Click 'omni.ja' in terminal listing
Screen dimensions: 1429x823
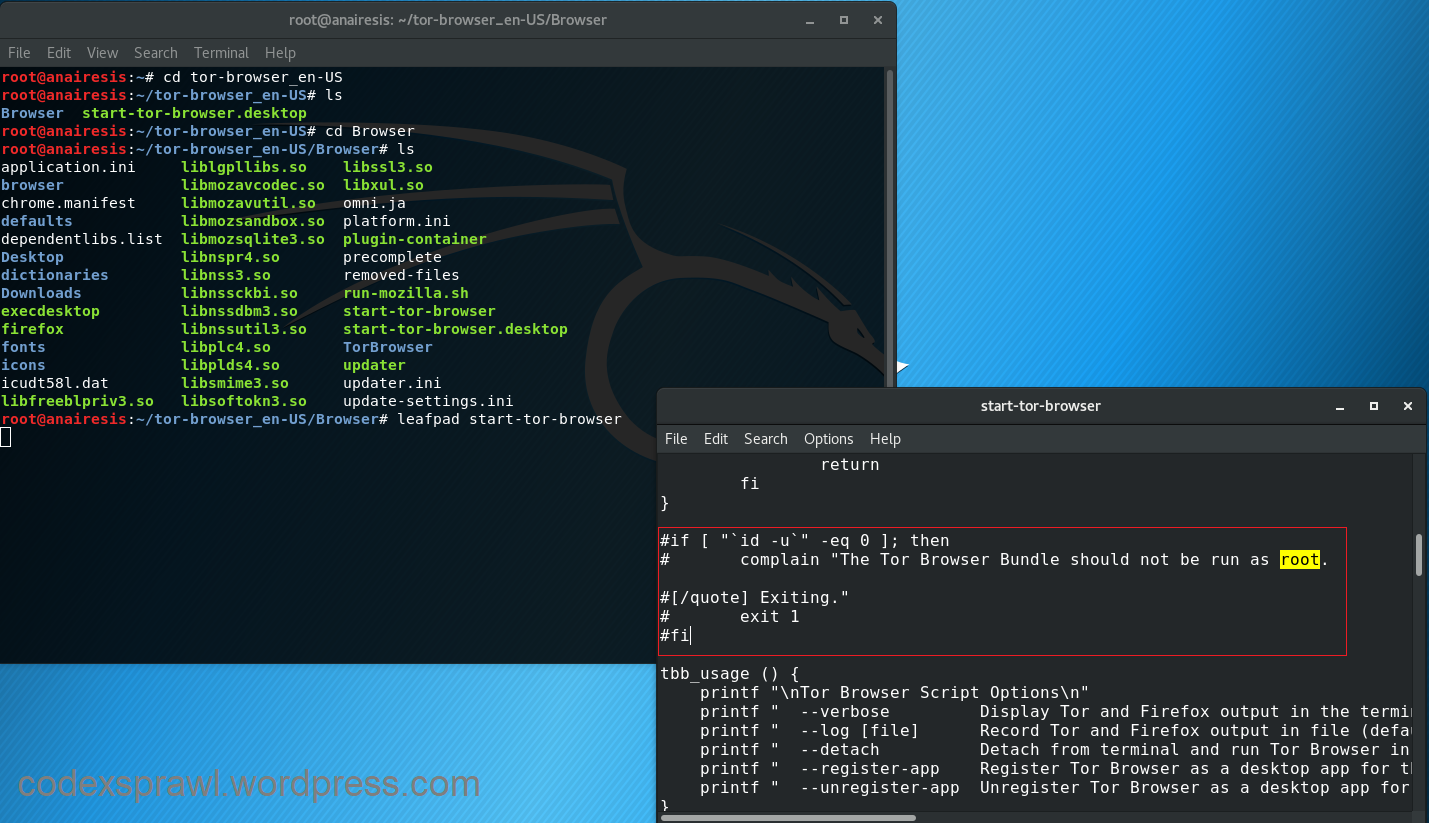click(374, 203)
